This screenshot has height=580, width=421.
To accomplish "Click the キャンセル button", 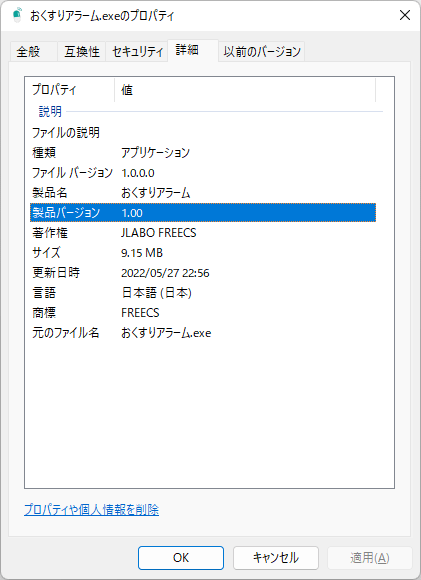I will point(276,558).
